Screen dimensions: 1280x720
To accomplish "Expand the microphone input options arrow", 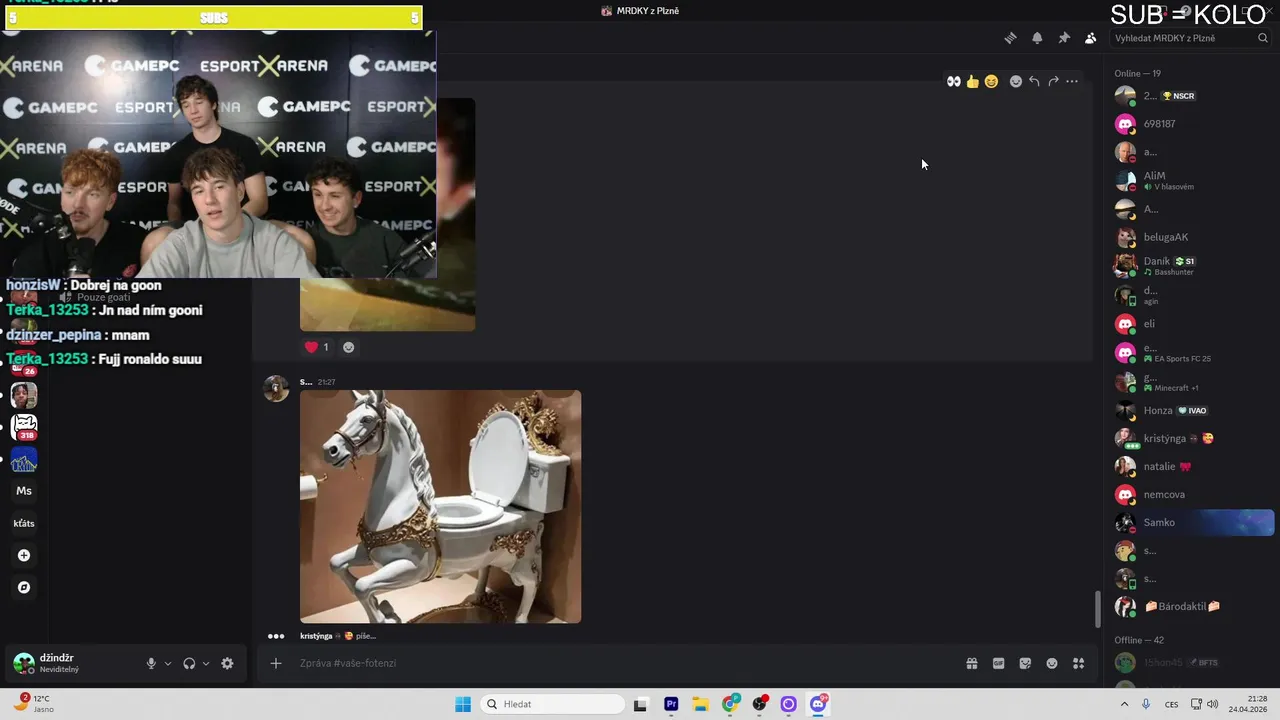I will point(167,663).
